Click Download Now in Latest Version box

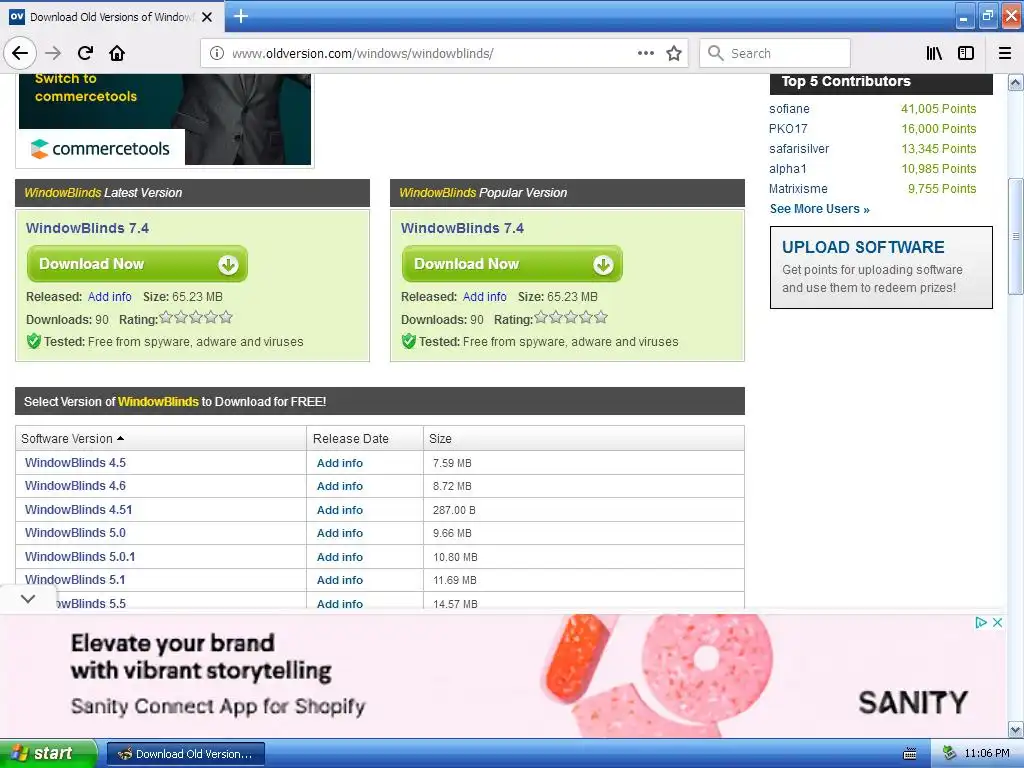click(137, 264)
